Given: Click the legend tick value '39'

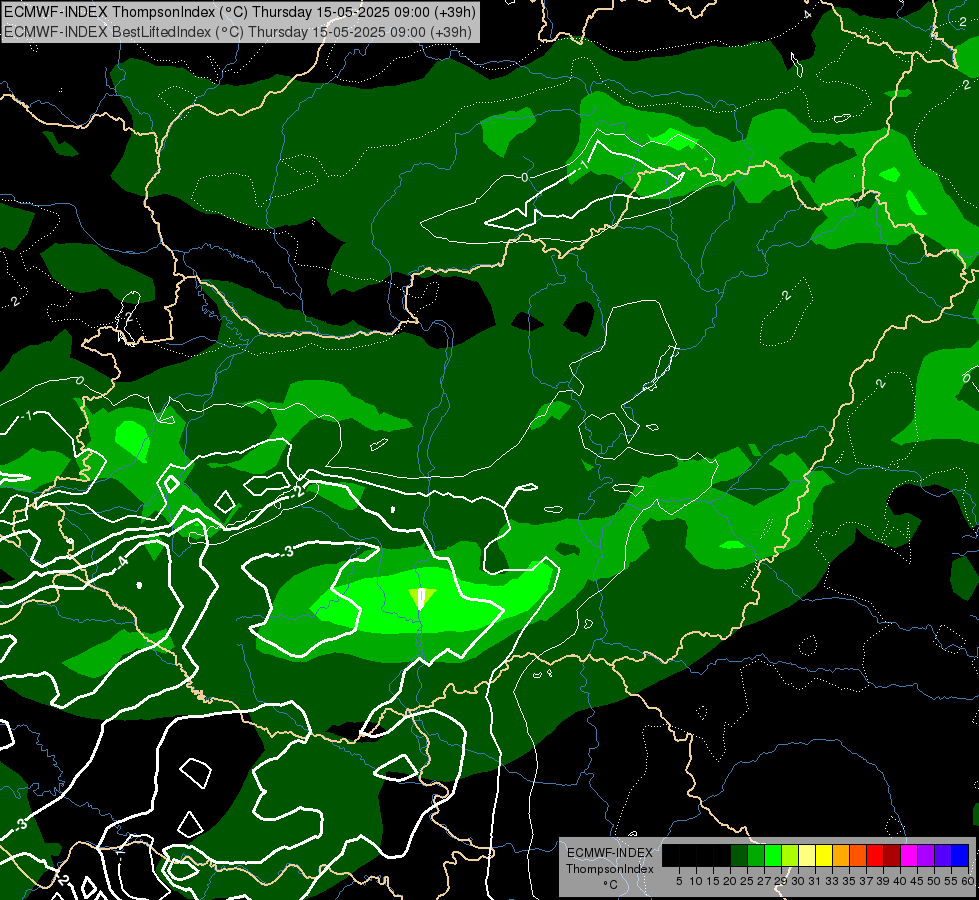Looking at the screenshot, I should point(883,881).
